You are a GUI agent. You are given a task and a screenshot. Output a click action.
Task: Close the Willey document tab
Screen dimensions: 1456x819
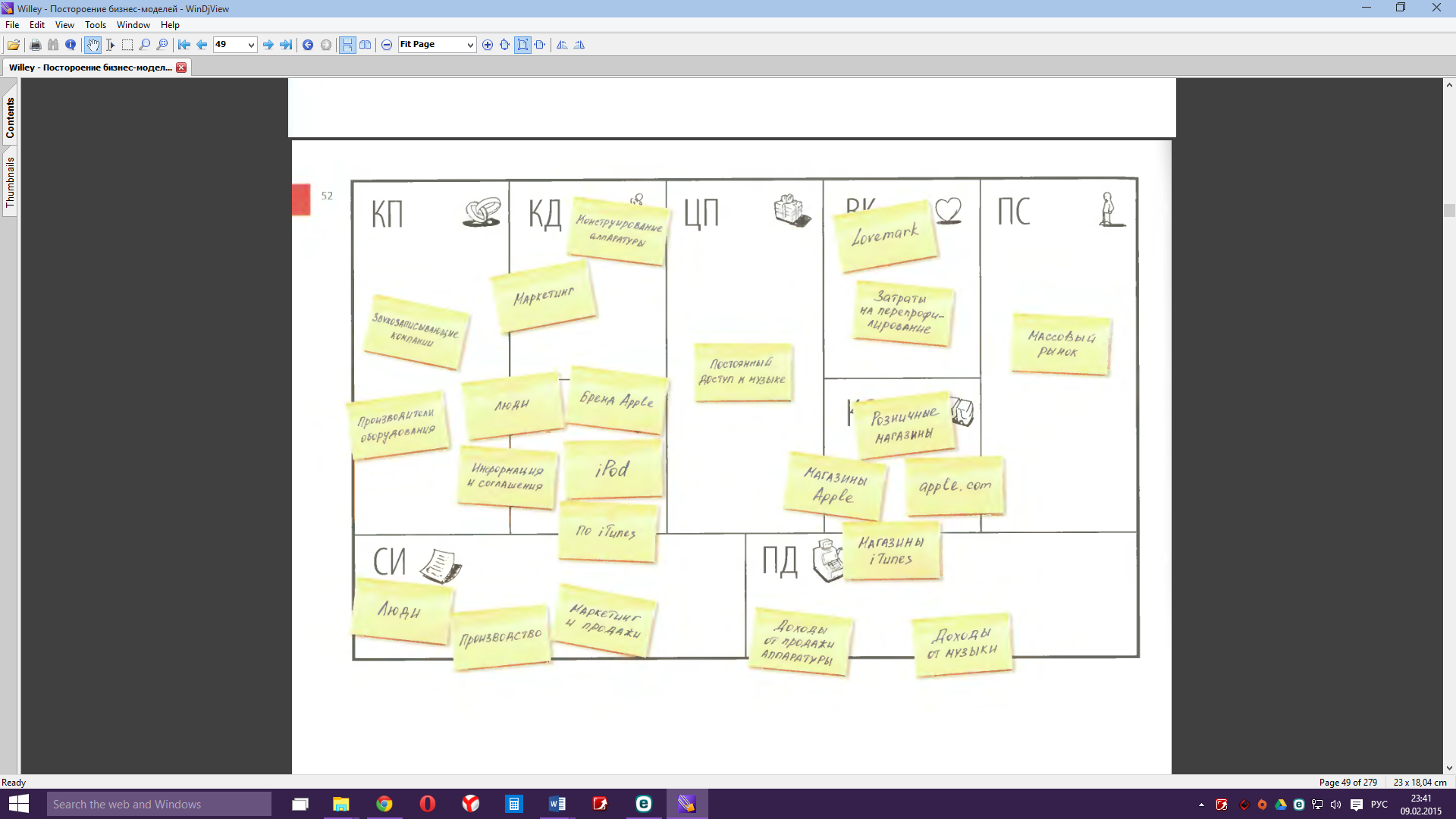pyautogui.click(x=181, y=67)
